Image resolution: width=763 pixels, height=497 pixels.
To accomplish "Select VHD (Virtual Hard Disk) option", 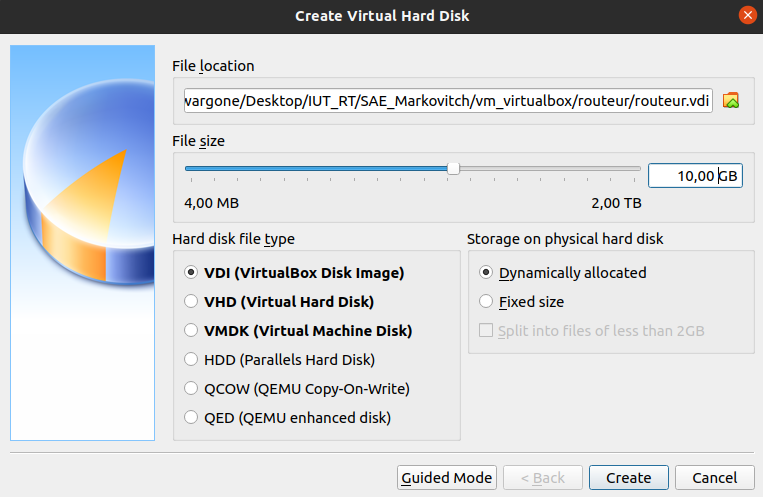I will (192, 301).
